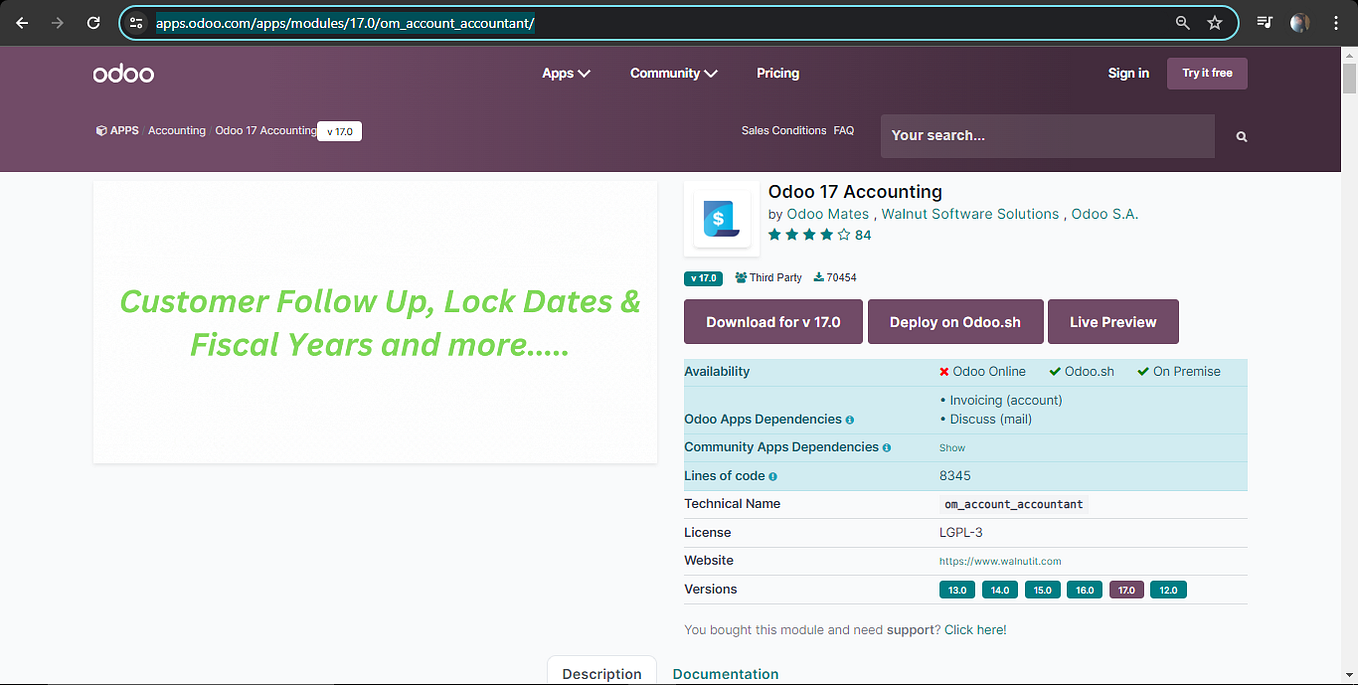Screen dimensions: 1358x685
Task: Click the browser profile avatar
Action: click(x=1299, y=22)
